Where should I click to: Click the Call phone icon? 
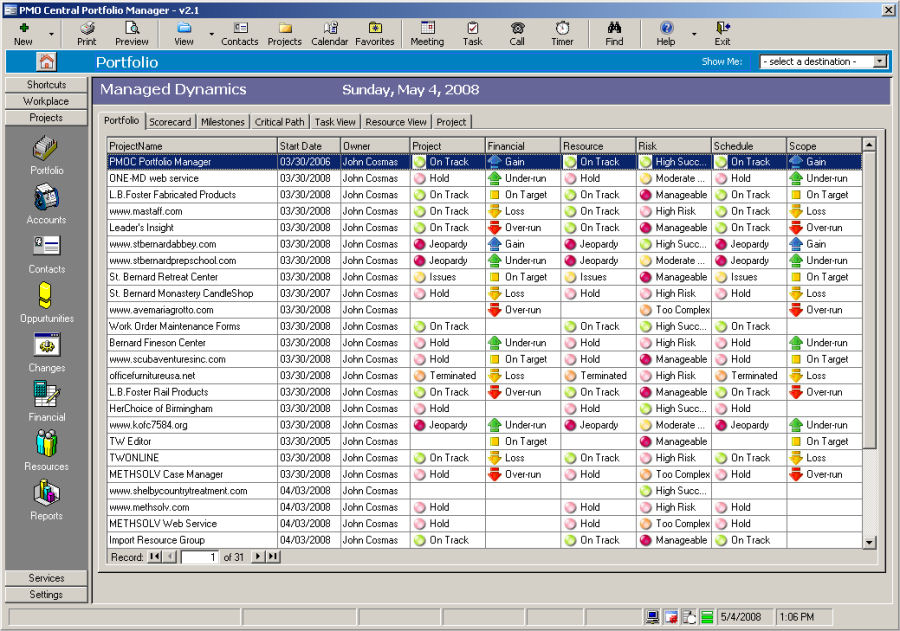517,34
